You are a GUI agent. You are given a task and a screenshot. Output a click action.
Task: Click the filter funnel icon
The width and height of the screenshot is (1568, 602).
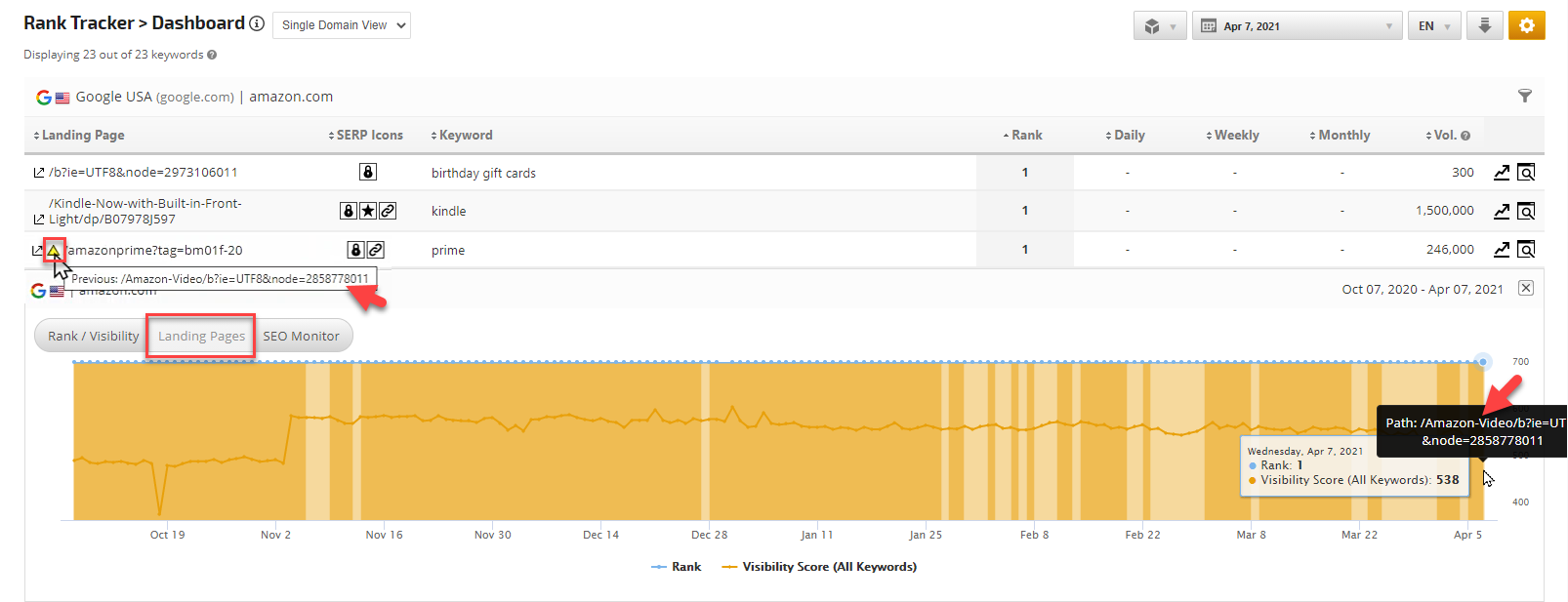[x=1524, y=96]
